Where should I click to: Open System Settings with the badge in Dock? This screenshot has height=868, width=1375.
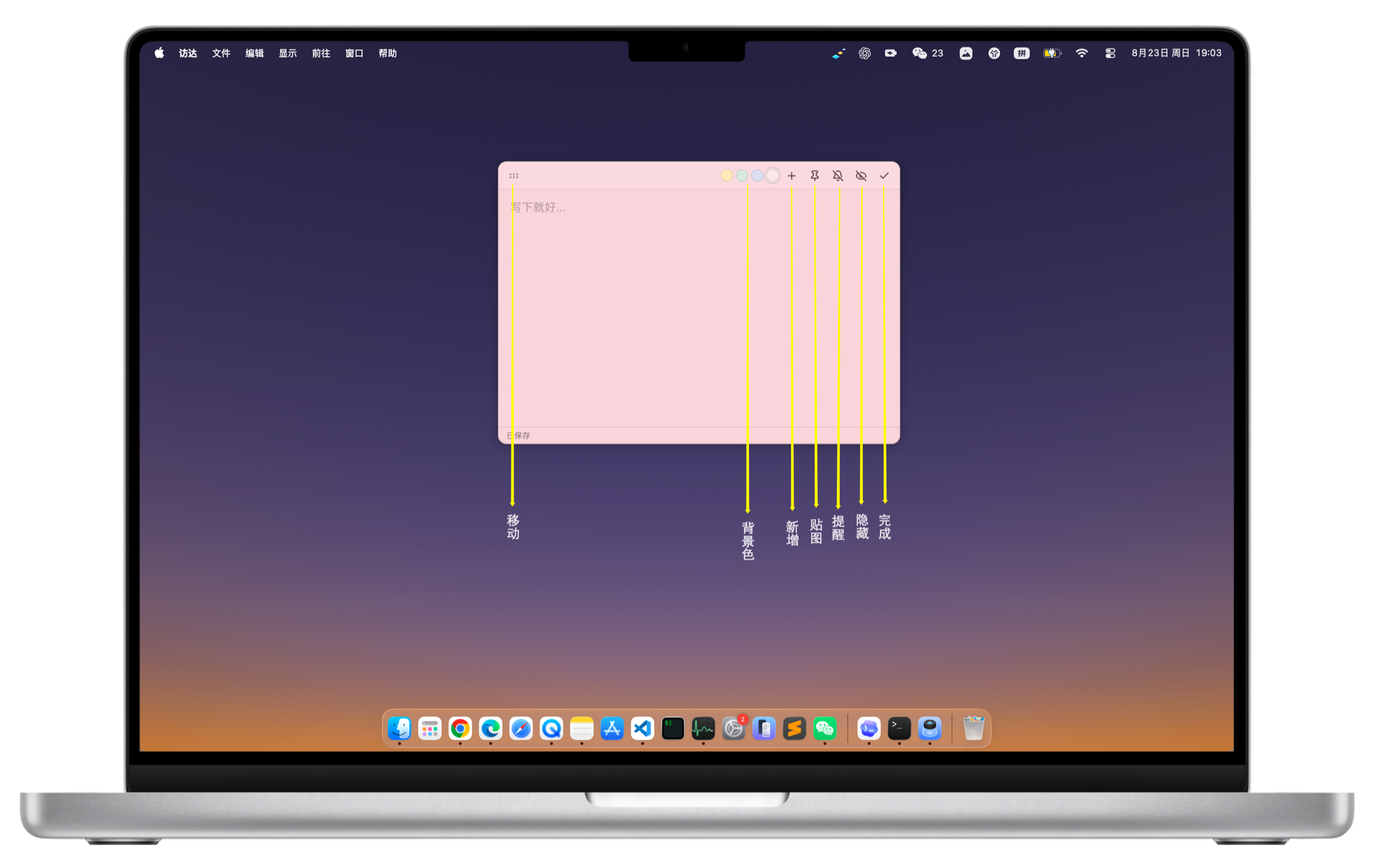(734, 729)
